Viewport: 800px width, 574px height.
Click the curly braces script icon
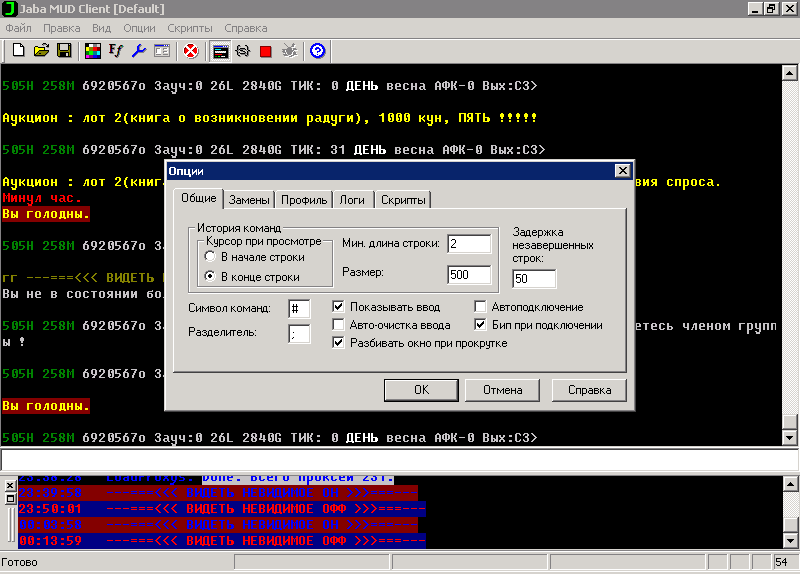tap(243, 50)
